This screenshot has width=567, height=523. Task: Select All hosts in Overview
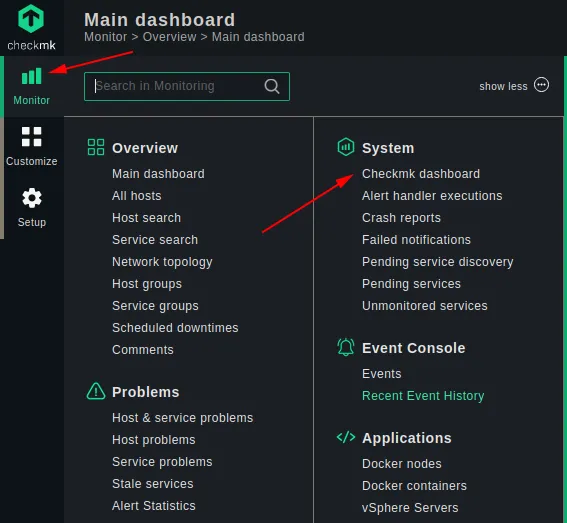point(137,196)
